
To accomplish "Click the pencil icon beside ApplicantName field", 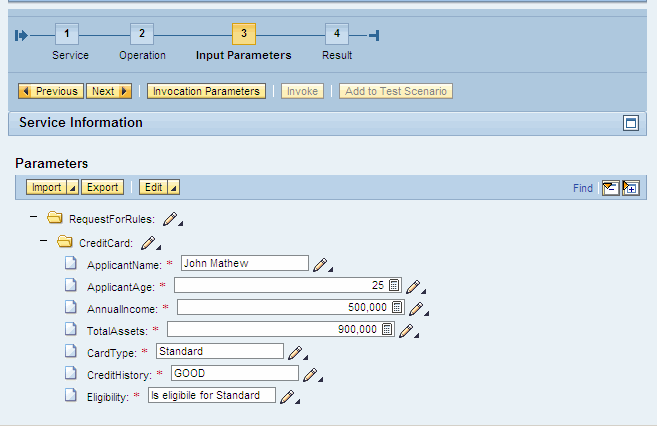I will (x=320, y=264).
